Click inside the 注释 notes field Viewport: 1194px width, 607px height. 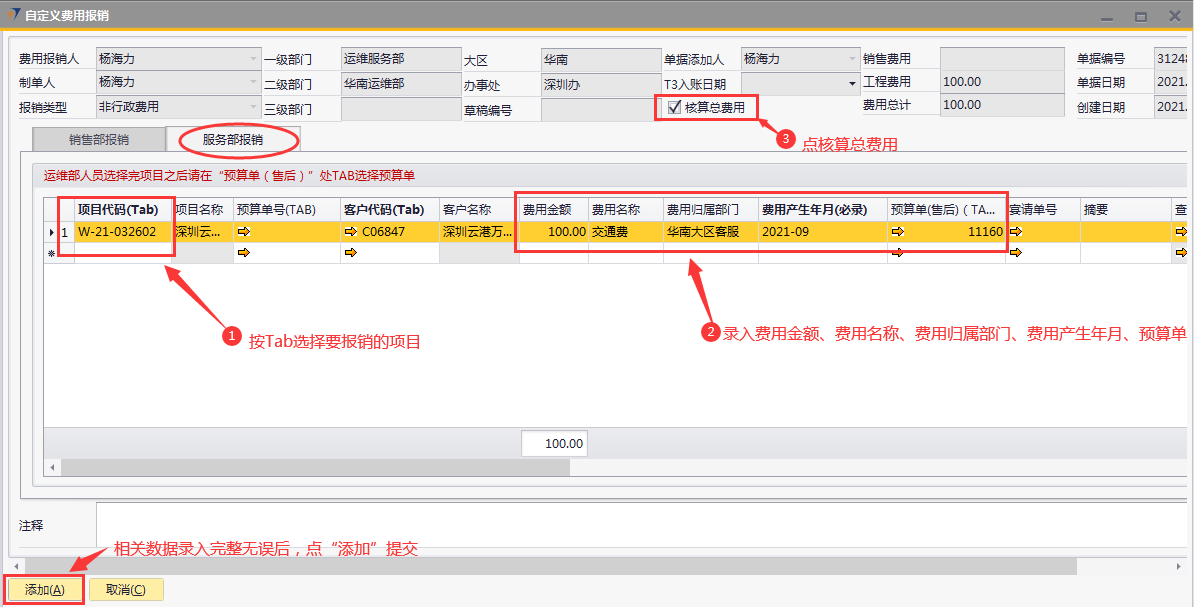[x=640, y=525]
